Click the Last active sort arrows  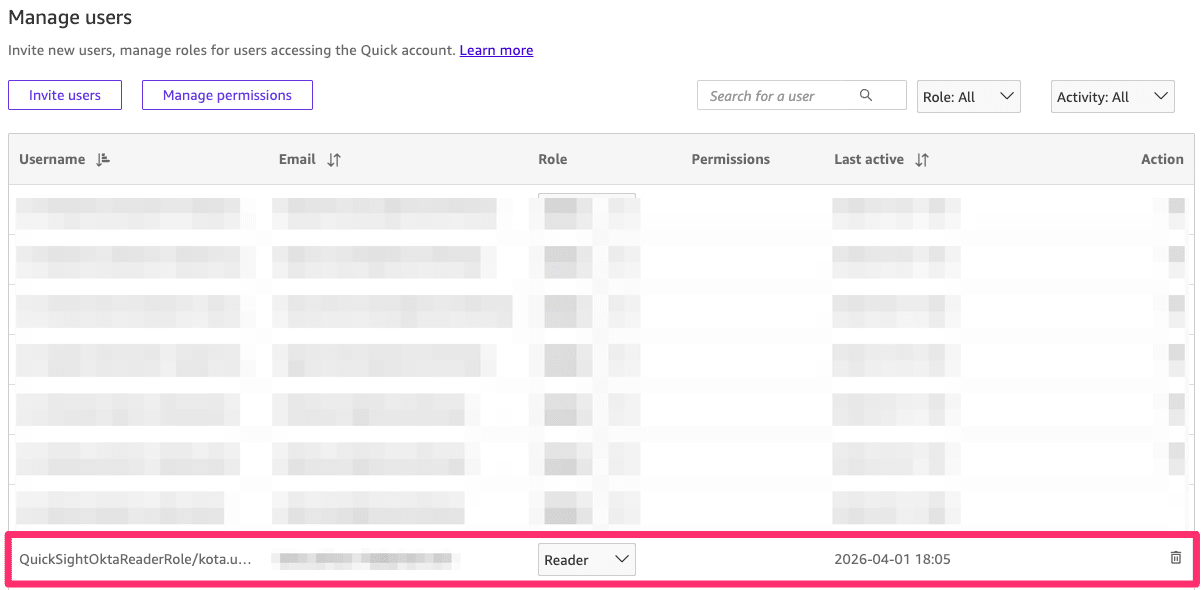(922, 160)
